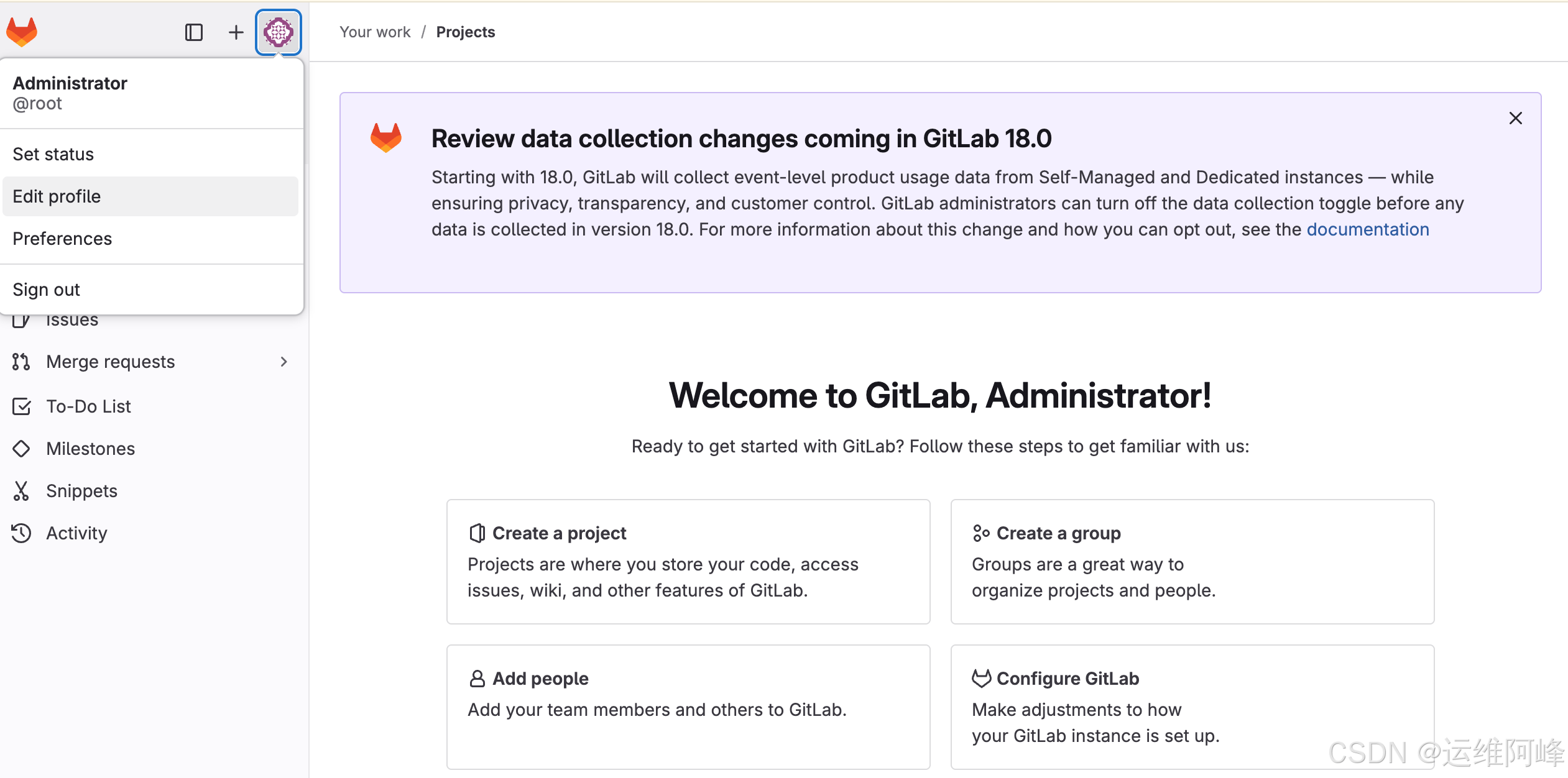
Task: Click the Merge requests branch icon
Action: point(22,362)
